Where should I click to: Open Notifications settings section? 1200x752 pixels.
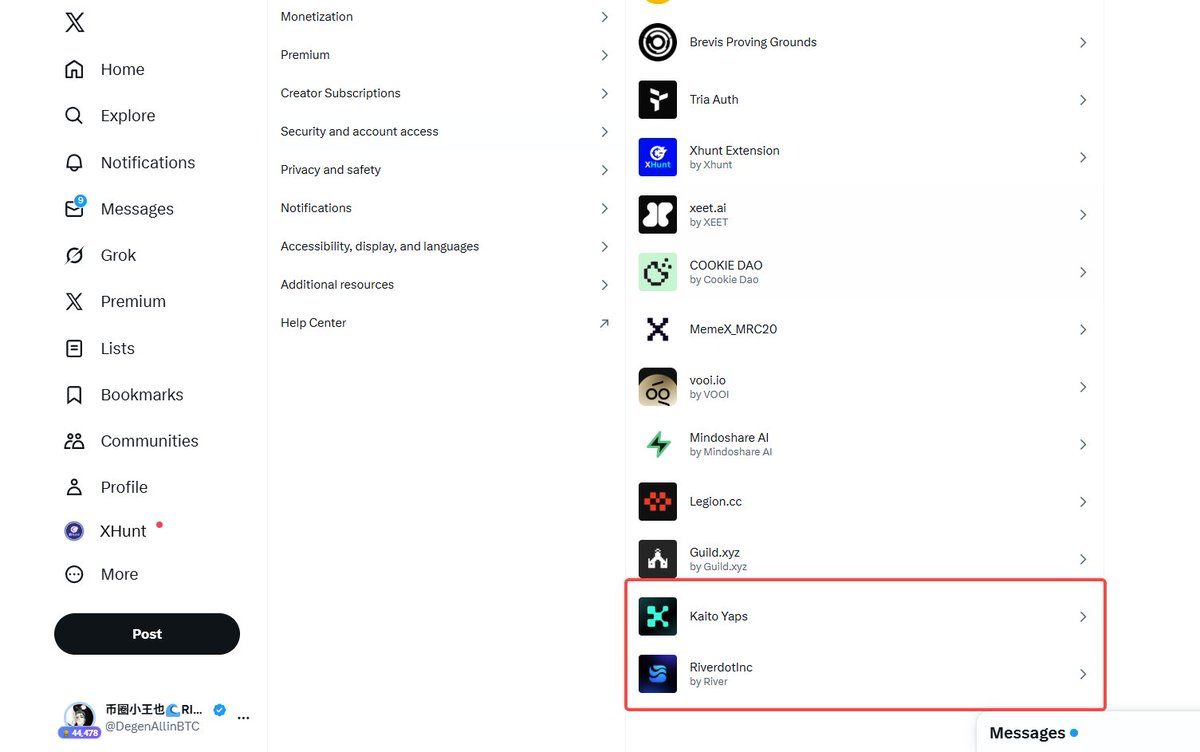446,208
